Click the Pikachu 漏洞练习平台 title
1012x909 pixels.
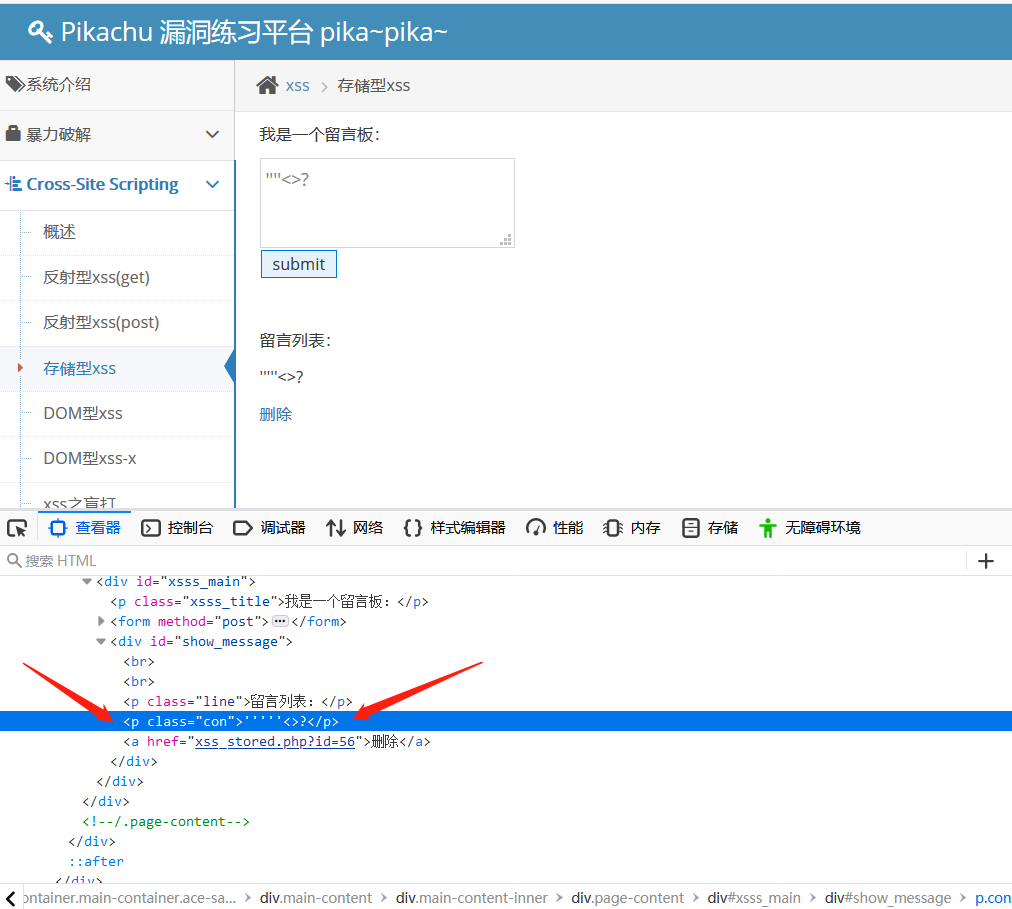pyautogui.click(x=254, y=32)
